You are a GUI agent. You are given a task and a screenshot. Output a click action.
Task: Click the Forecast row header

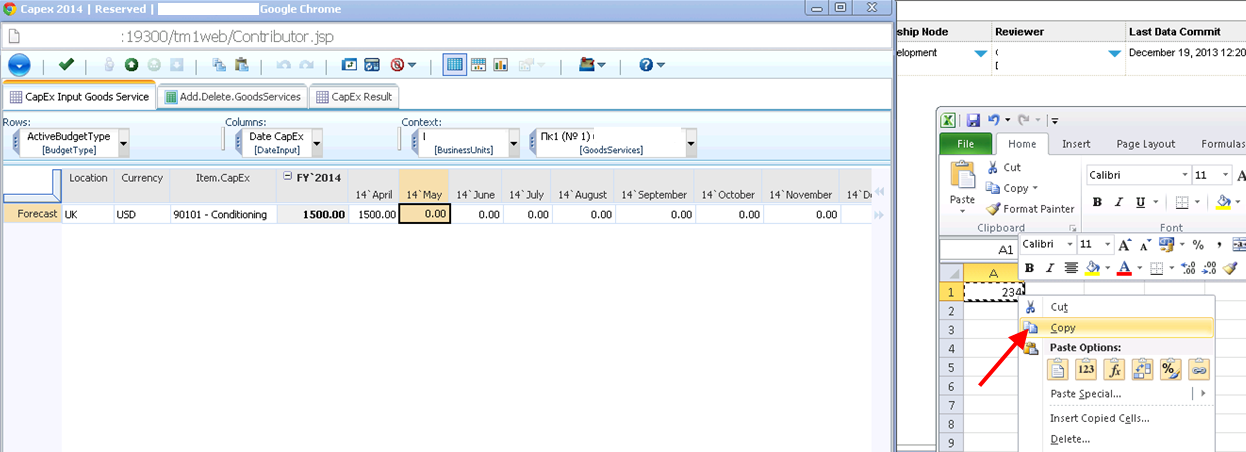(x=32, y=214)
